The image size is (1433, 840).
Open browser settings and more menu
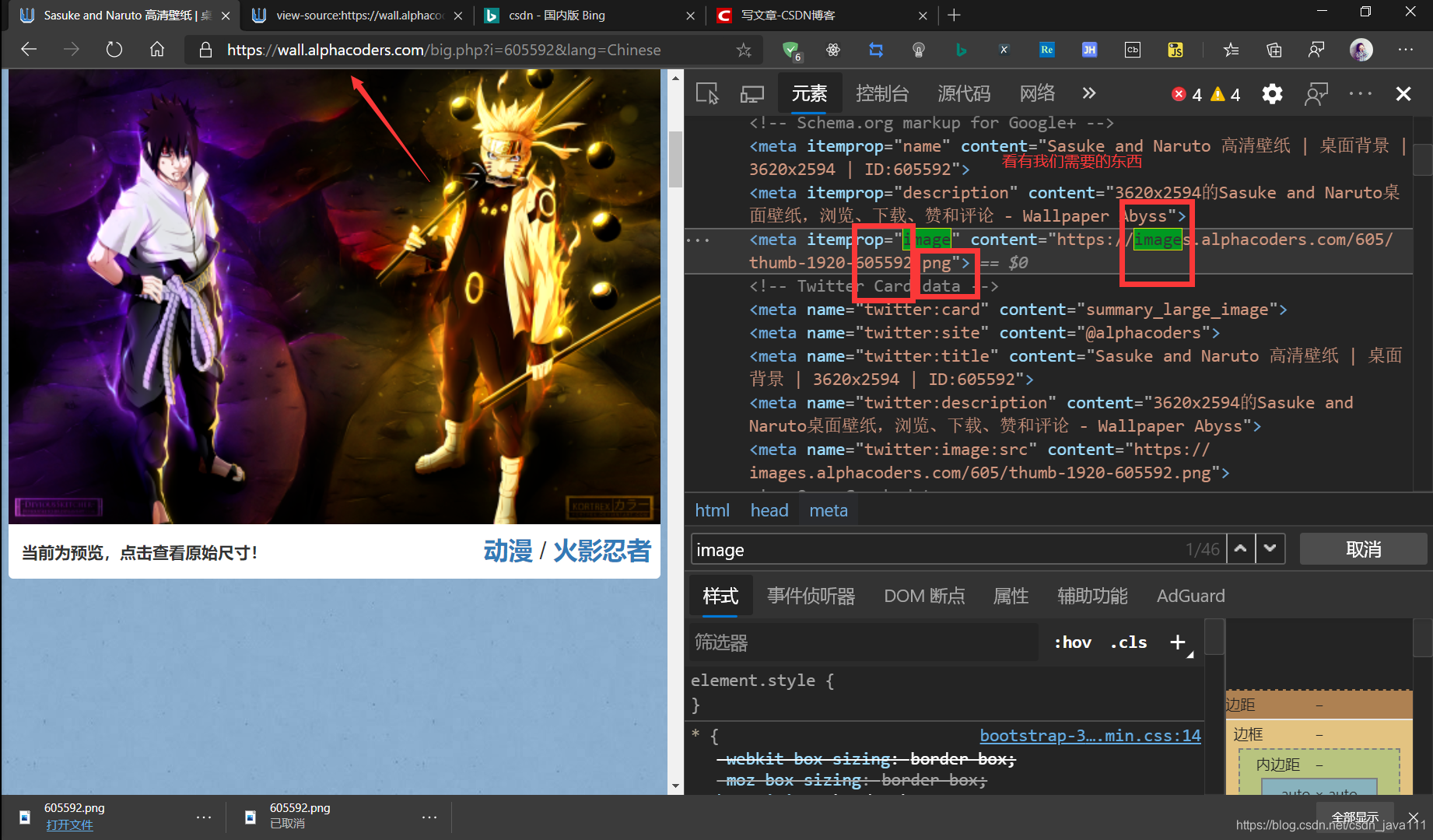(x=1405, y=50)
